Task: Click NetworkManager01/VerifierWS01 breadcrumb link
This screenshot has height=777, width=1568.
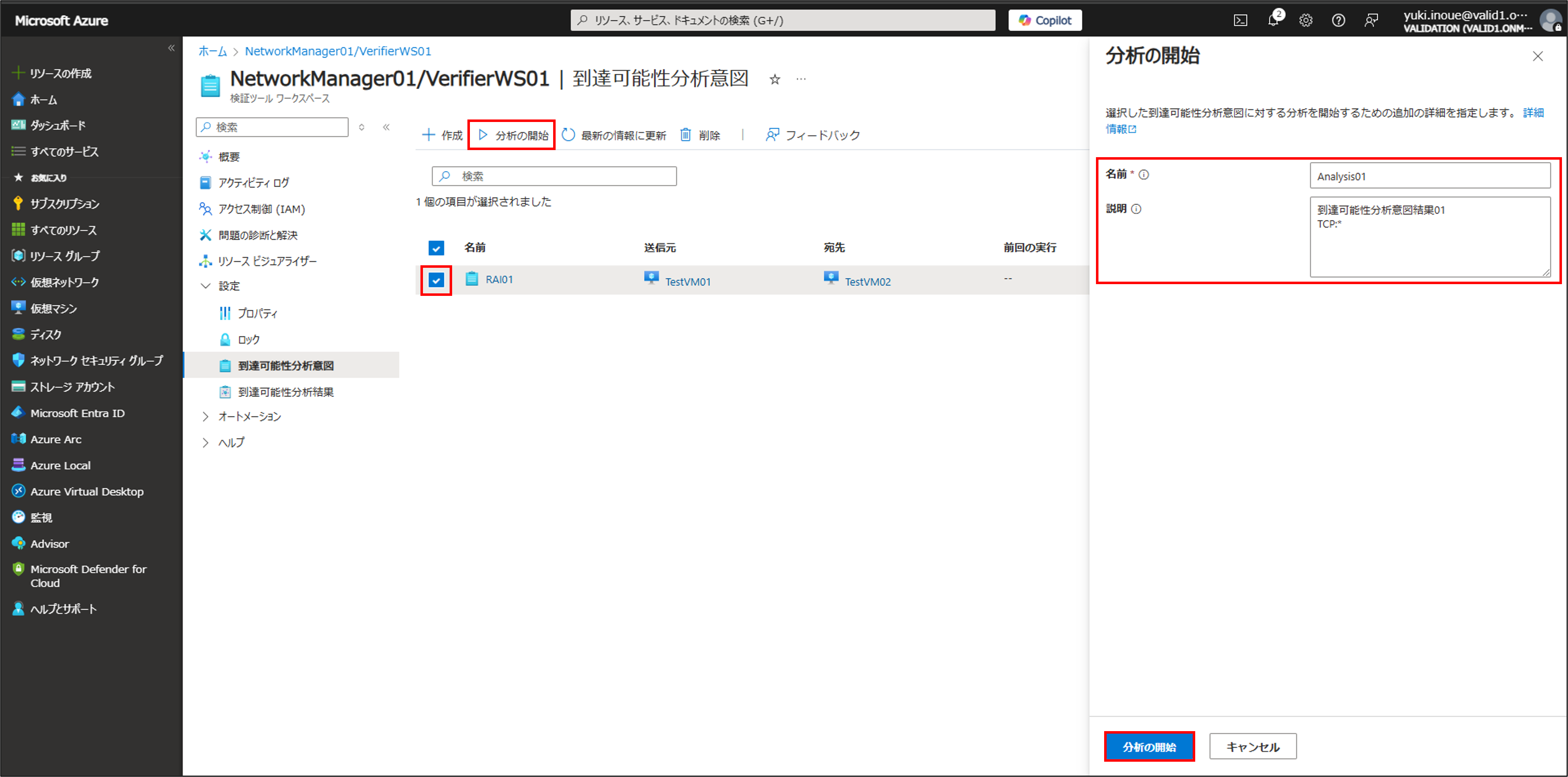Action: [338, 51]
